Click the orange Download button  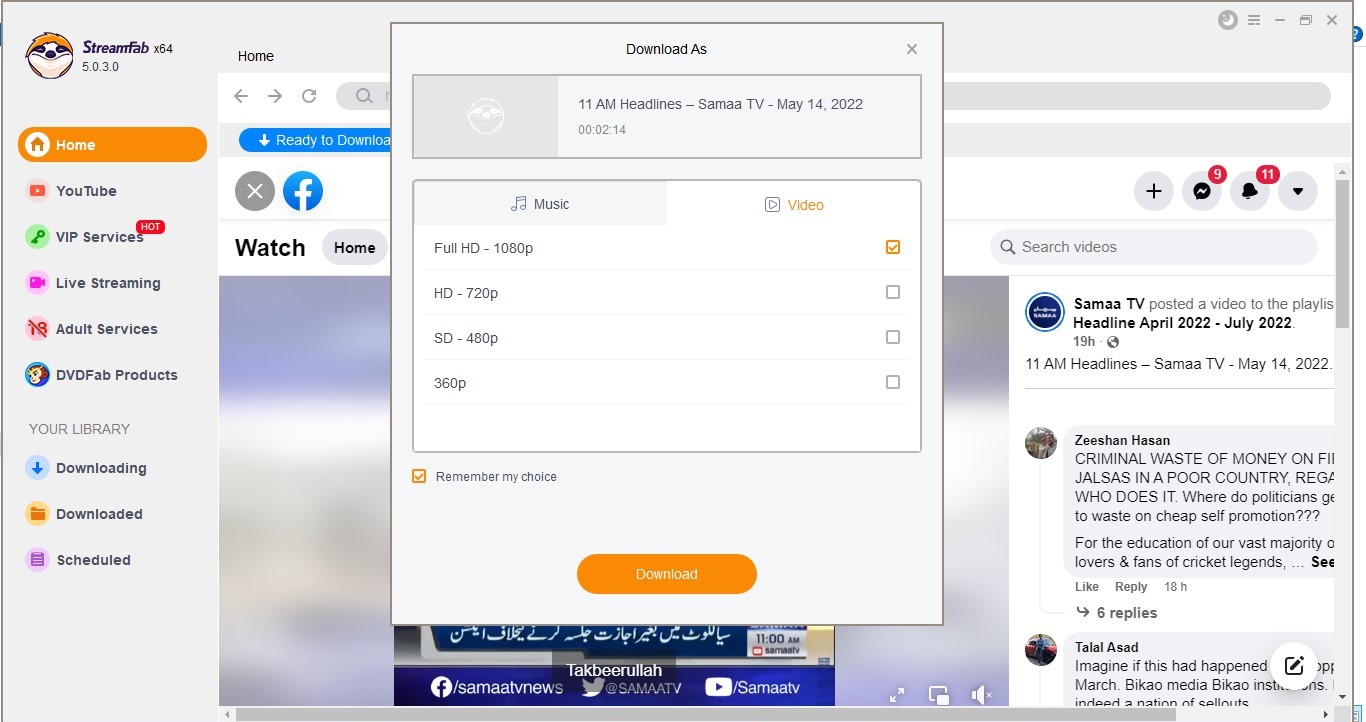pos(667,574)
